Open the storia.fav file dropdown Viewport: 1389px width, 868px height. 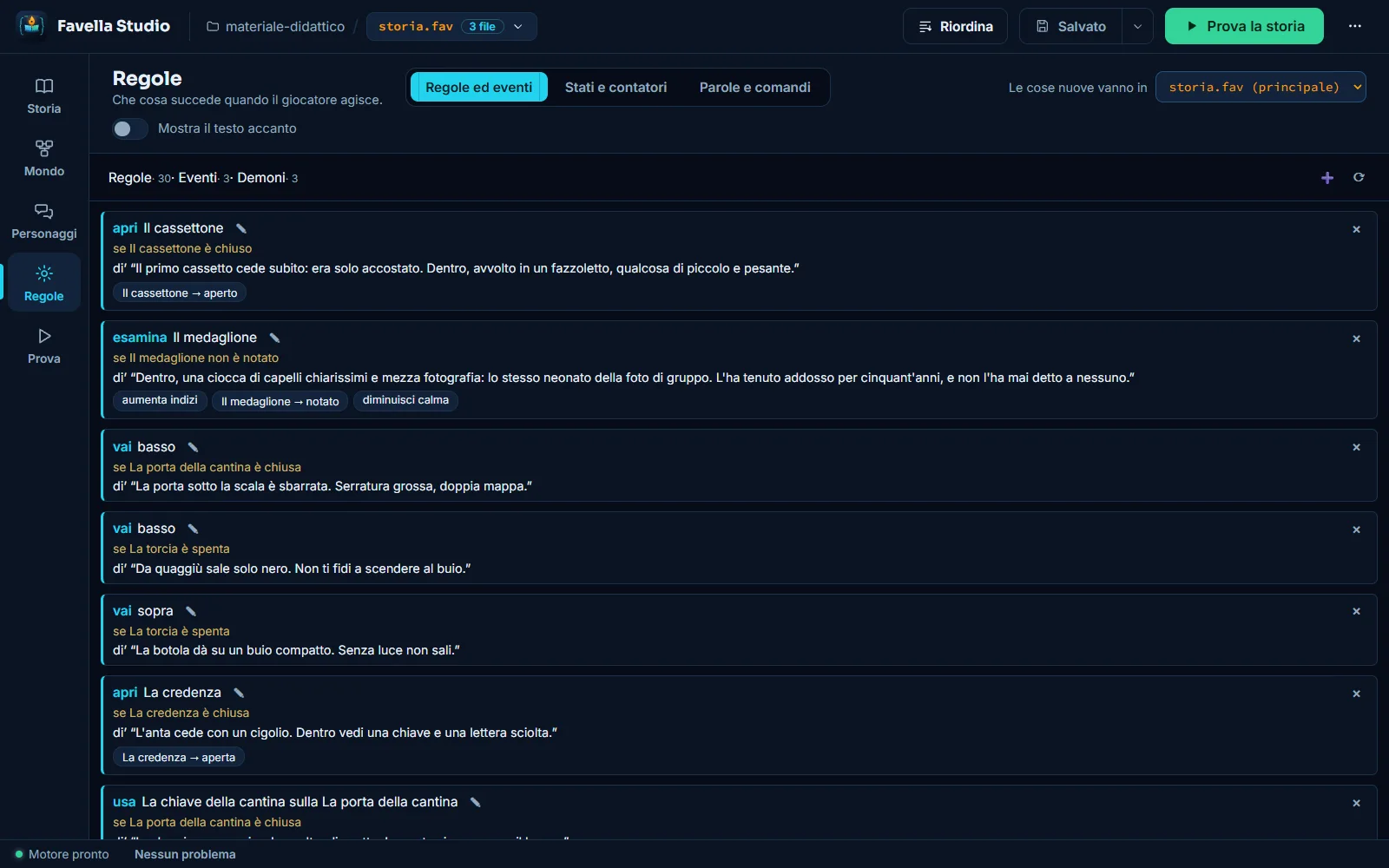451,26
